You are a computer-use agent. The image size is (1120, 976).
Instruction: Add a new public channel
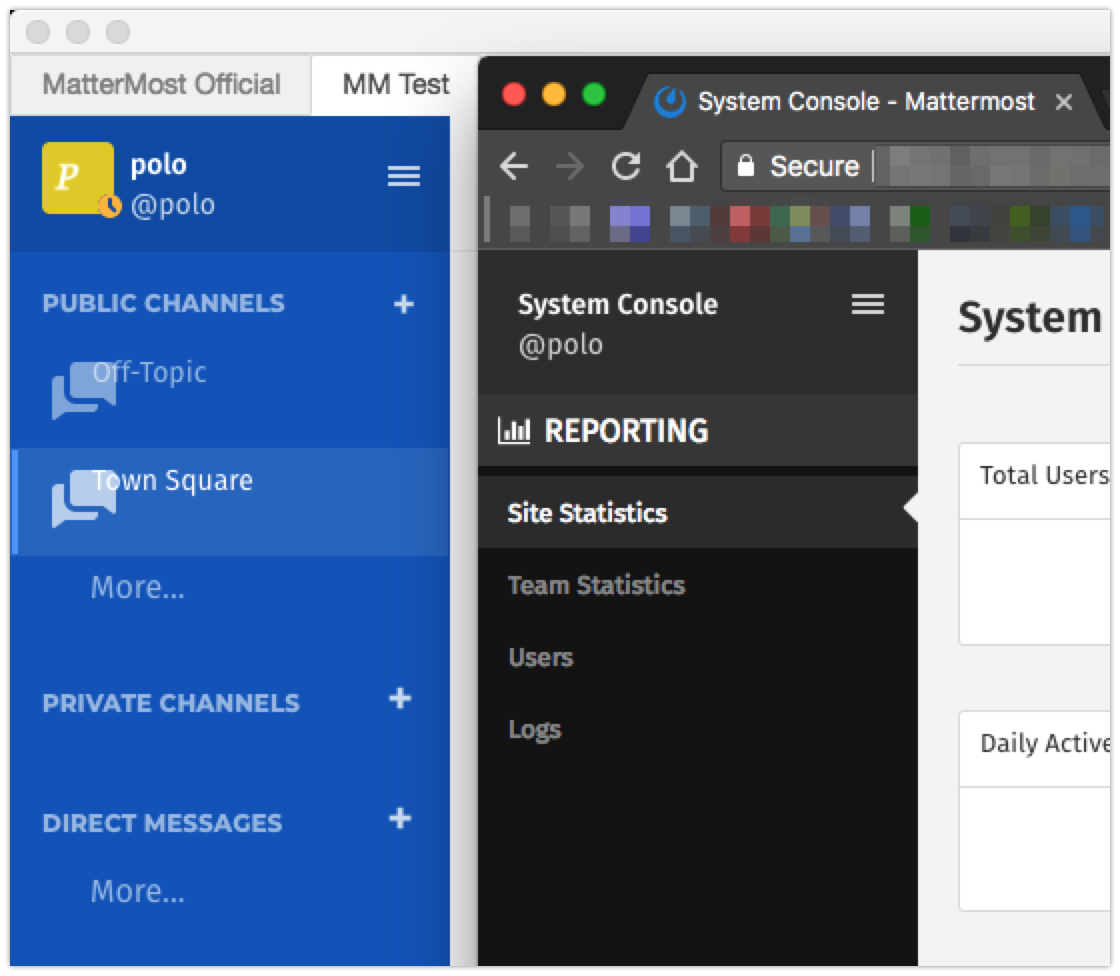point(404,304)
